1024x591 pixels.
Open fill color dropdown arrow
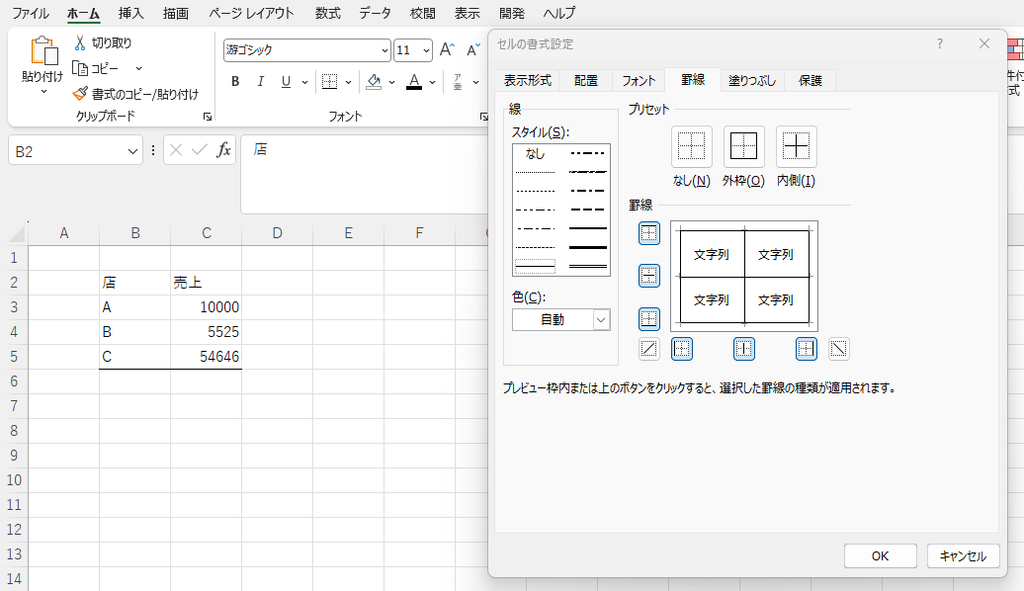[391, 82]
